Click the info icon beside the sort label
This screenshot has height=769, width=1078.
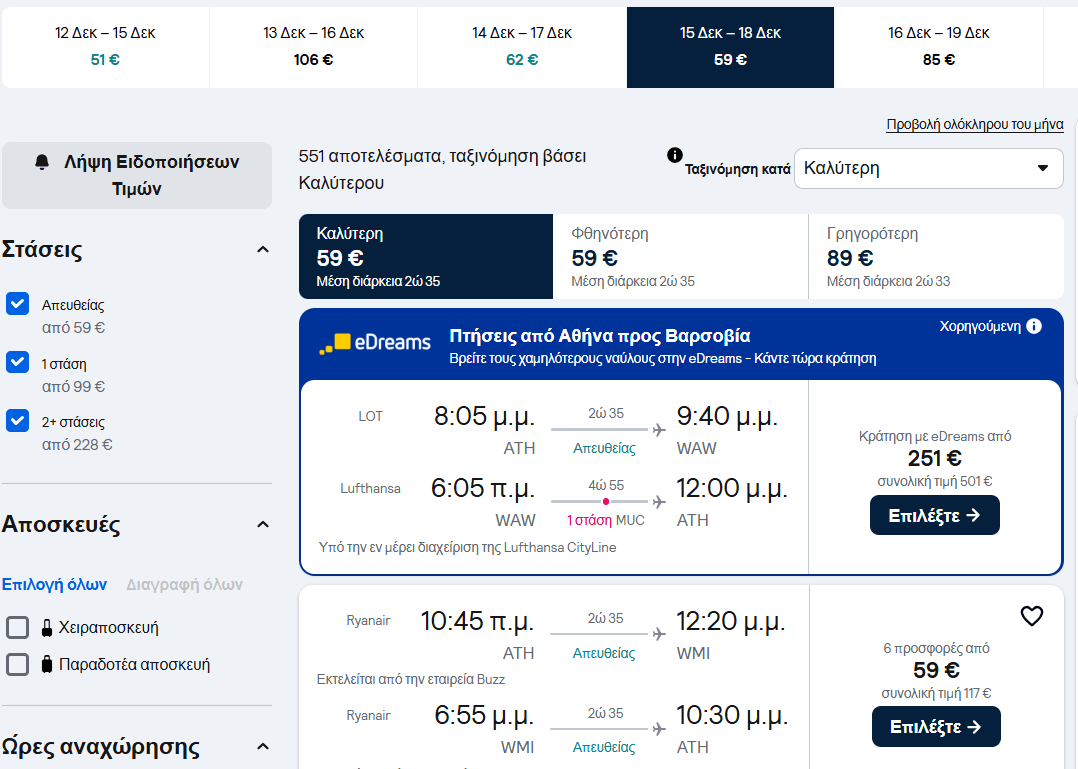click(675, 155)
